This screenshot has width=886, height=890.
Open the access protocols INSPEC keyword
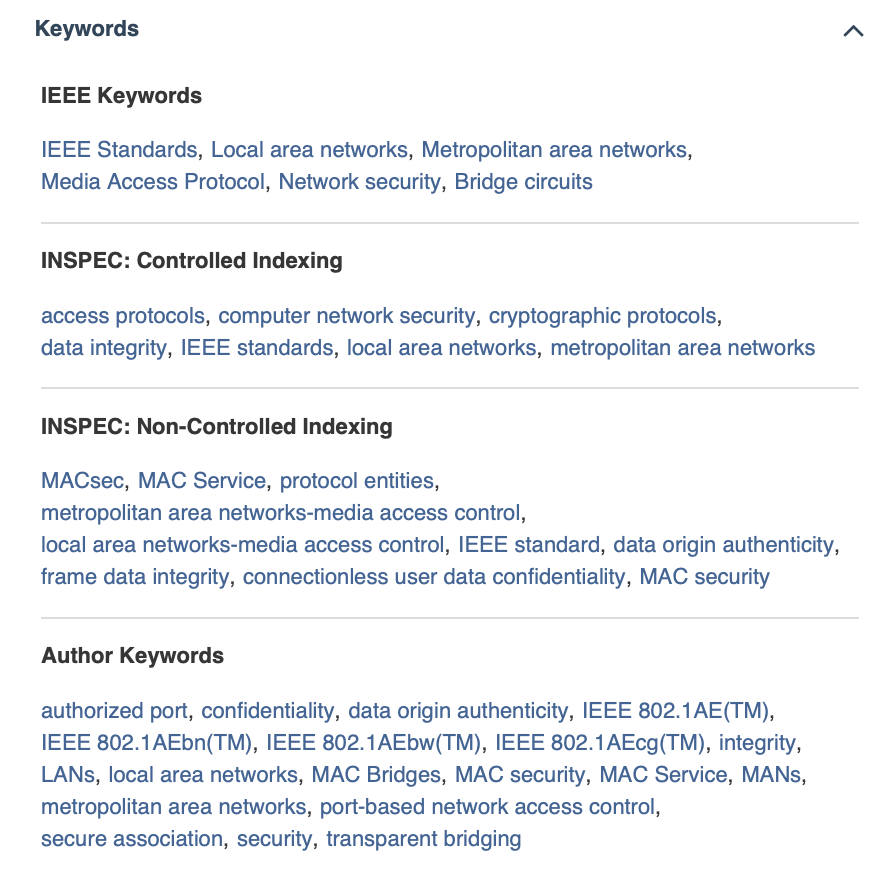pyautogui.click(x=121, y=315)
